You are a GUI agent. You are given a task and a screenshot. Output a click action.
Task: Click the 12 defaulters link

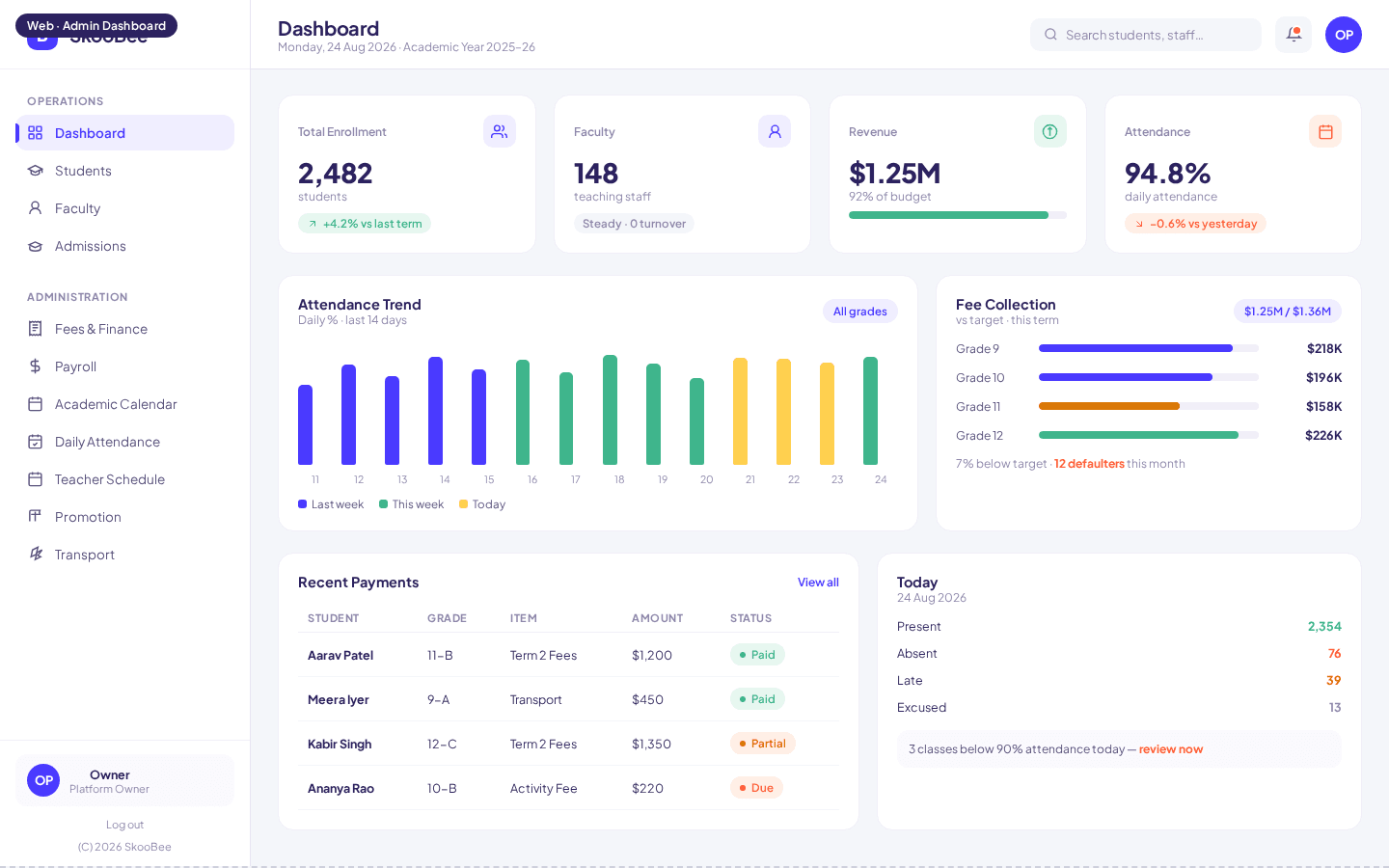(x=1089, y=464)
